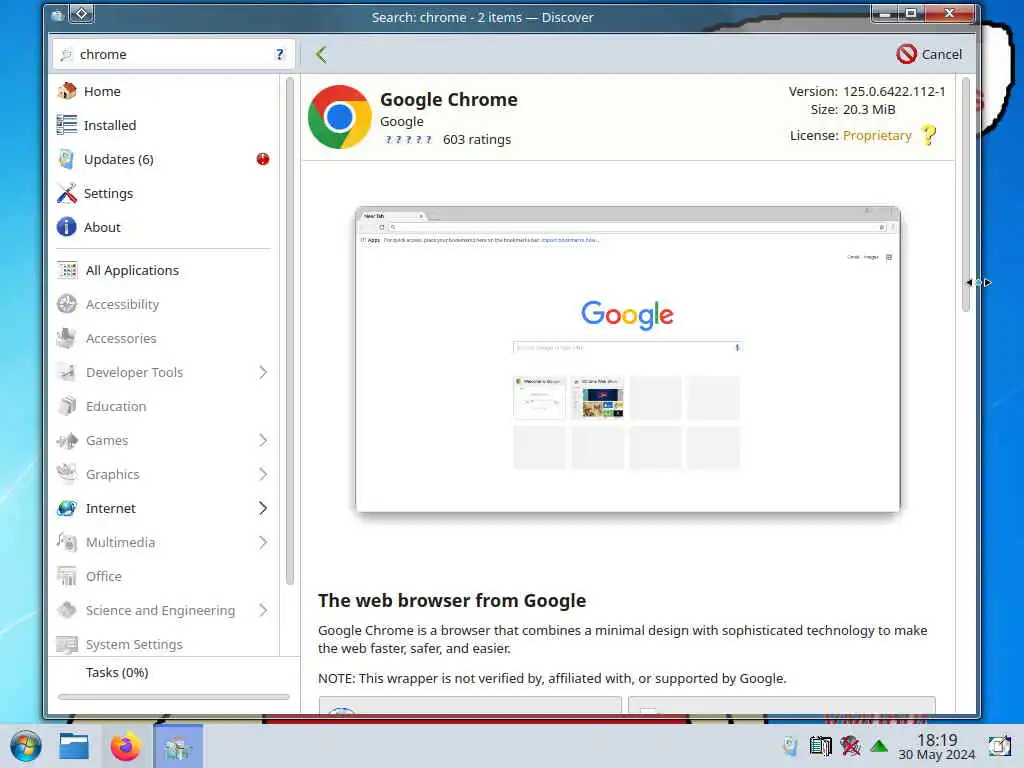The image size is (1024, 768).
Task: Click the main content vertical scrollbar
Action: click(966, 195)
